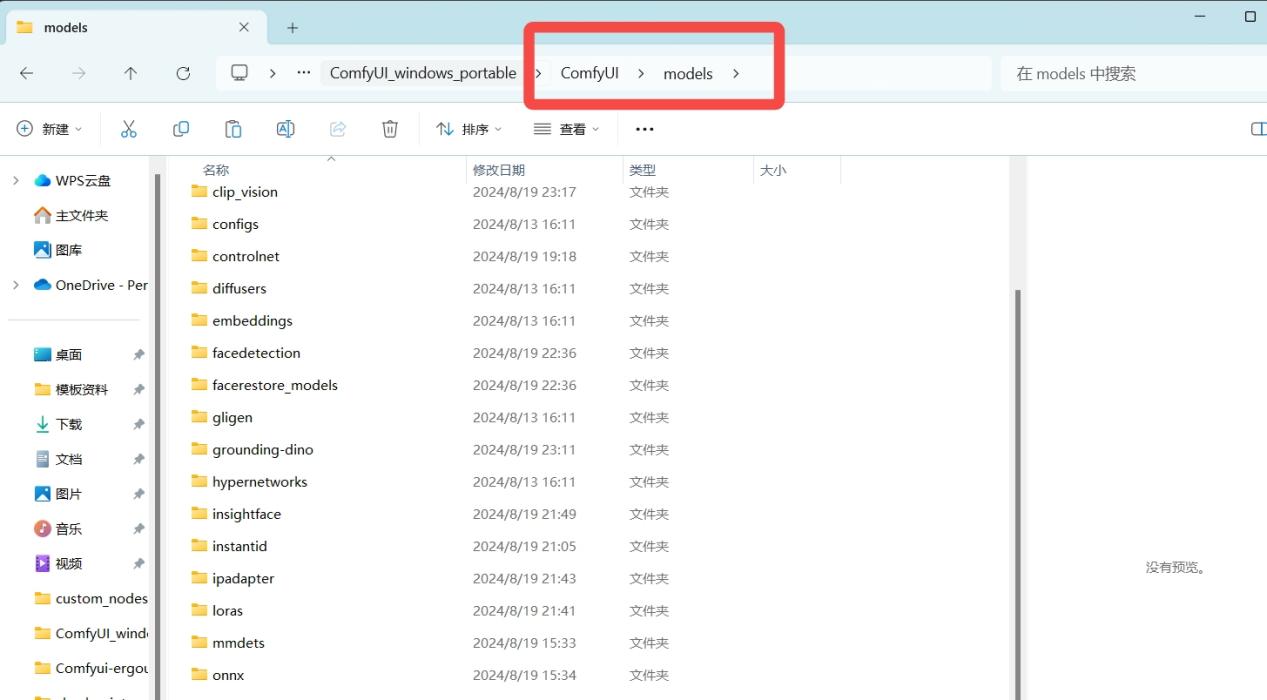This screenshot has height=700, width=1267.
Task: Open 音乐 in quick access
Action: pyautogui.click(x=69, y=529)
